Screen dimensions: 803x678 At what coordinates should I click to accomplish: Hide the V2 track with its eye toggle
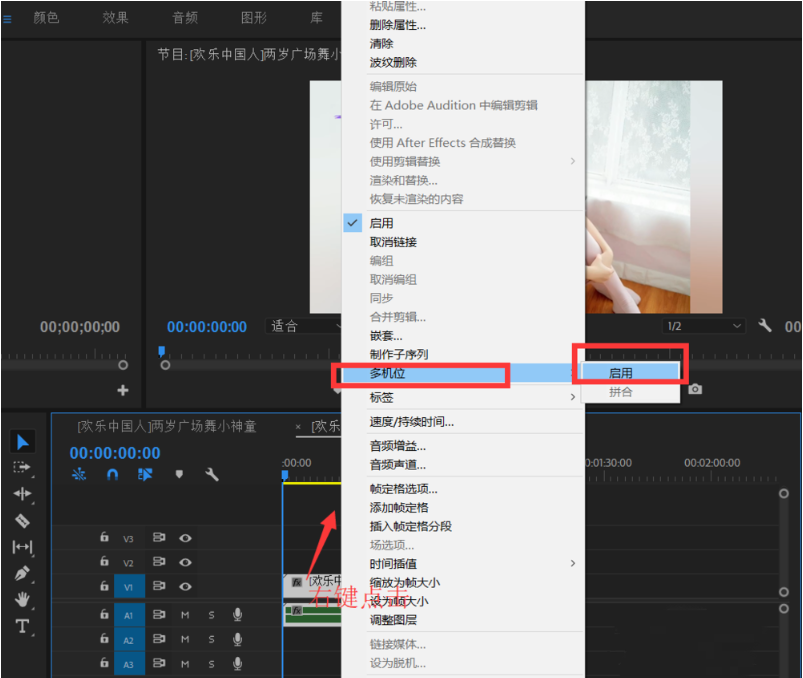click(x=185, y=563)
